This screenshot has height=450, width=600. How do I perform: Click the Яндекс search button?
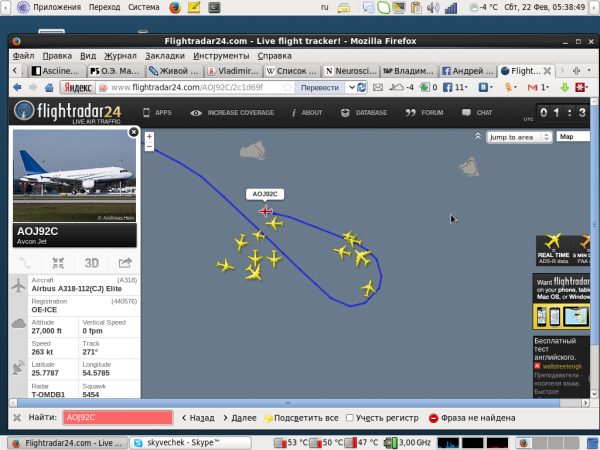[78, 88]
